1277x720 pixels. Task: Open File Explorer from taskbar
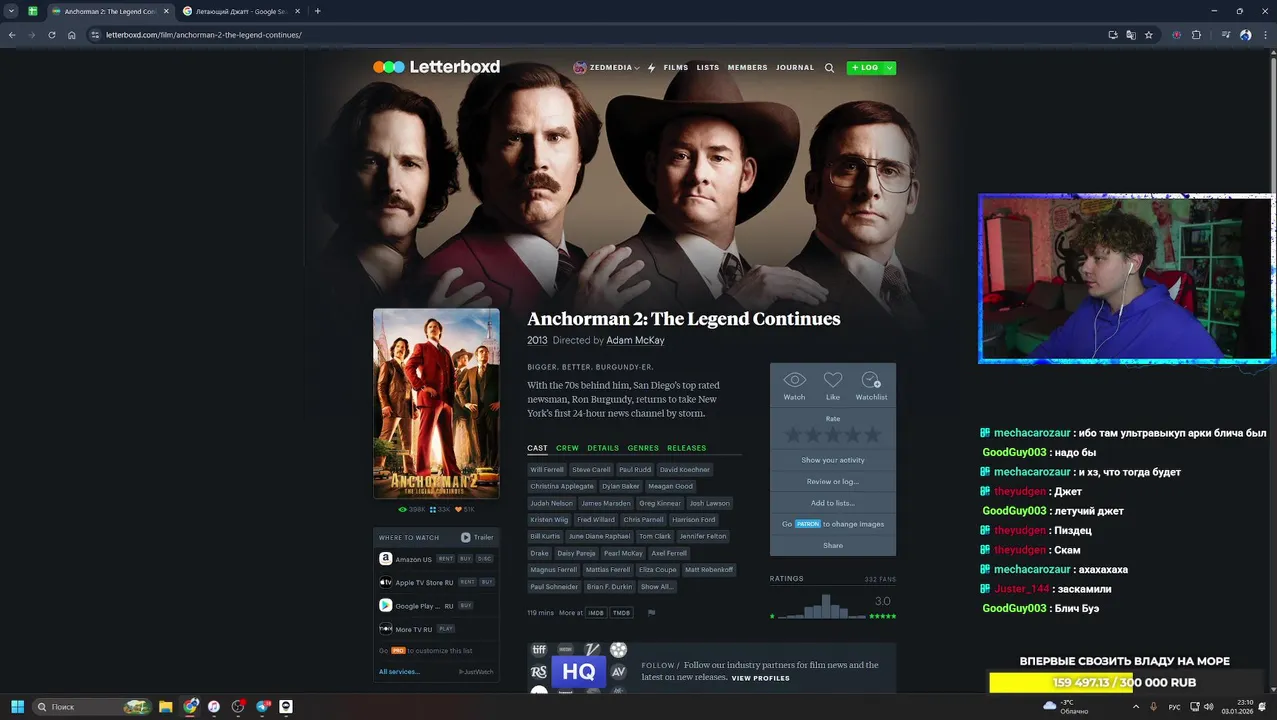point(166,707)
